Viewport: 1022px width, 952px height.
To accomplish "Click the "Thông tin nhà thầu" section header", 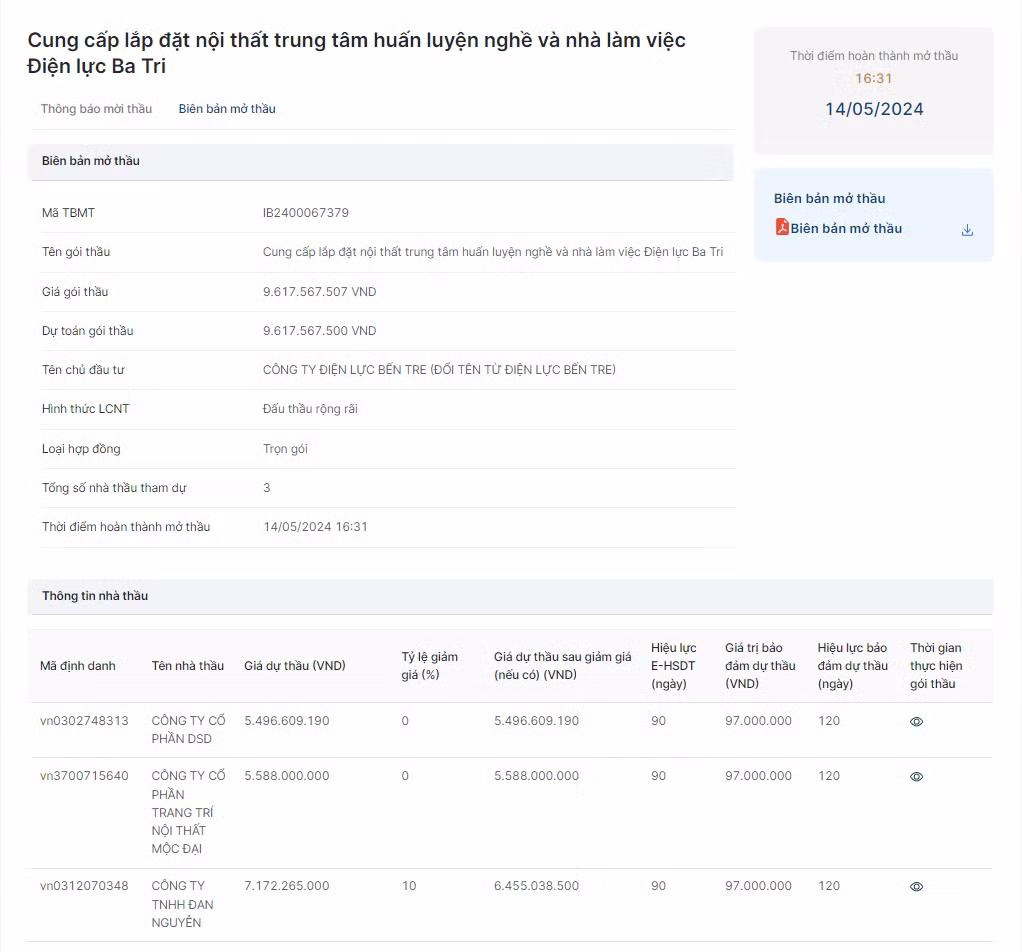I will coord(95,596).
